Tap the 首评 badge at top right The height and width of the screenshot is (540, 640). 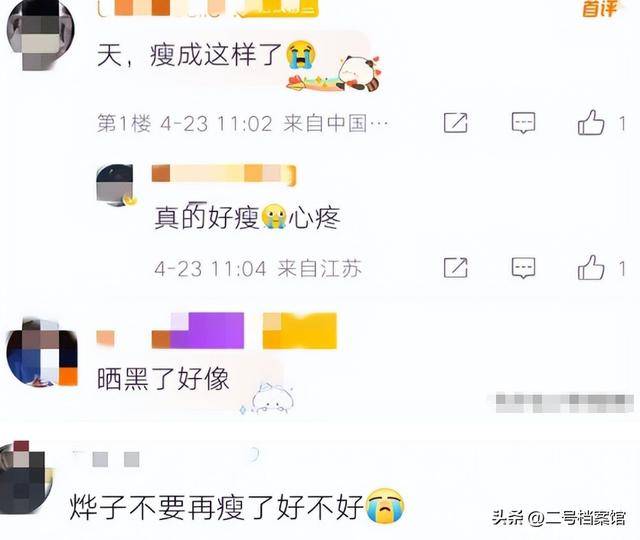coord(599,8)
